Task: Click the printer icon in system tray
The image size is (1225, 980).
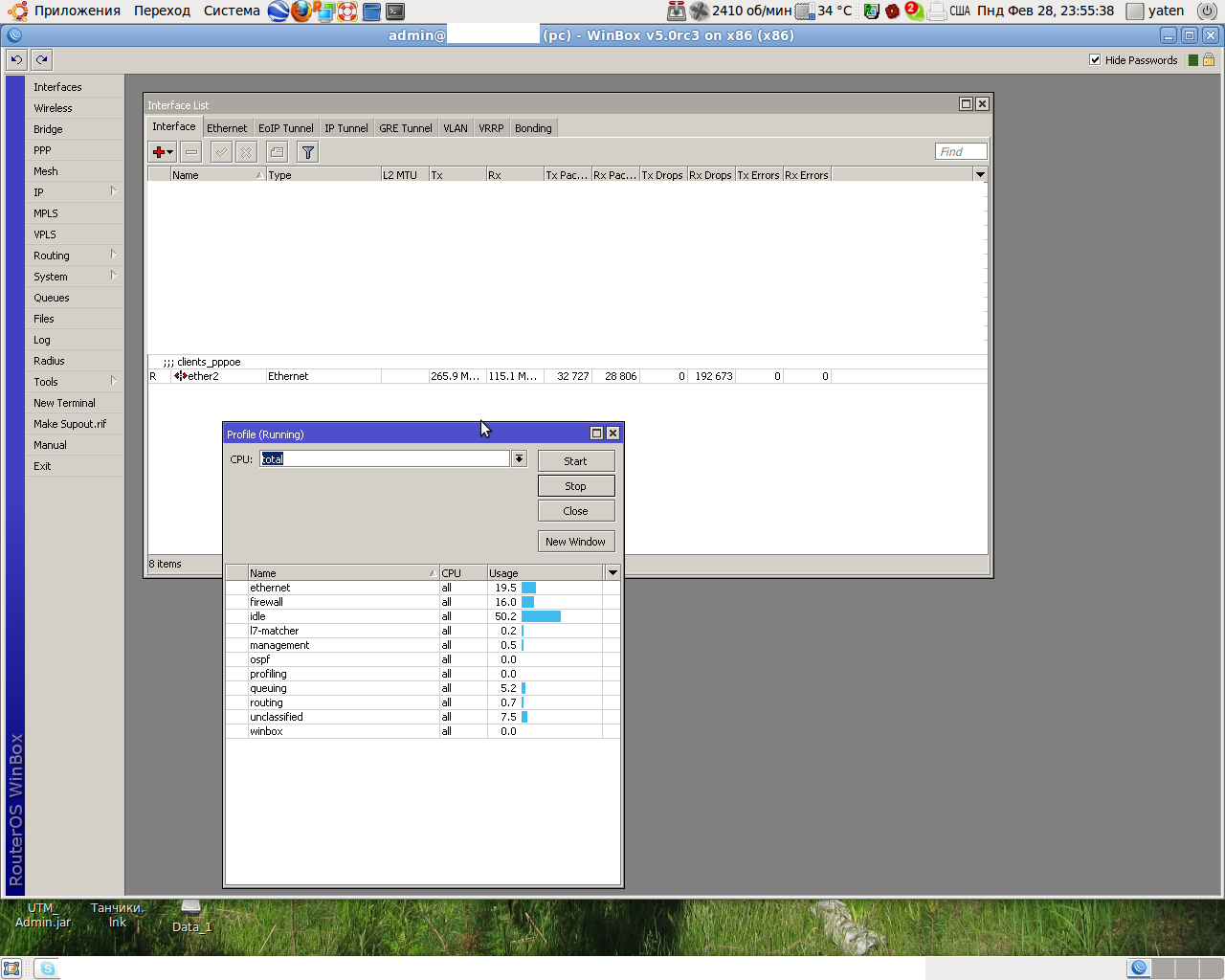Action: coord(937,11)
